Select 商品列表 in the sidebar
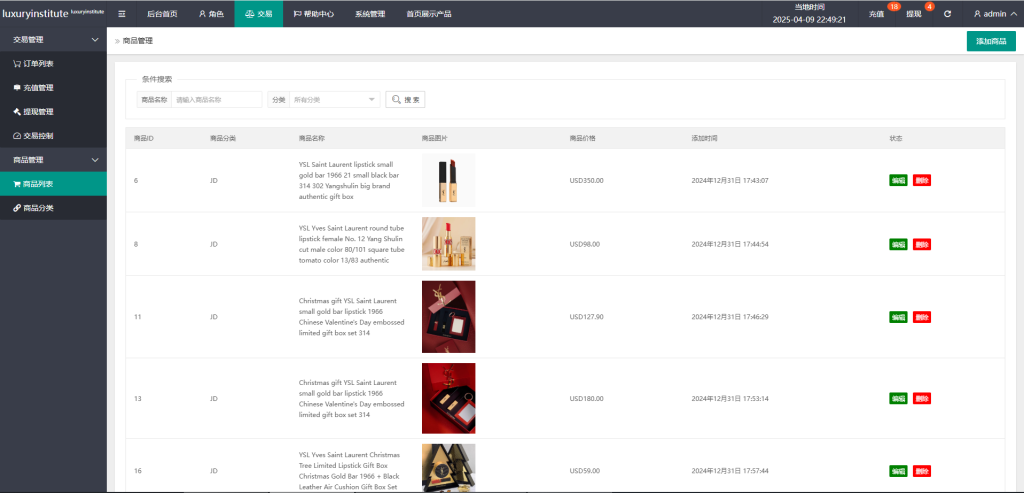 (x=54, y=183)
